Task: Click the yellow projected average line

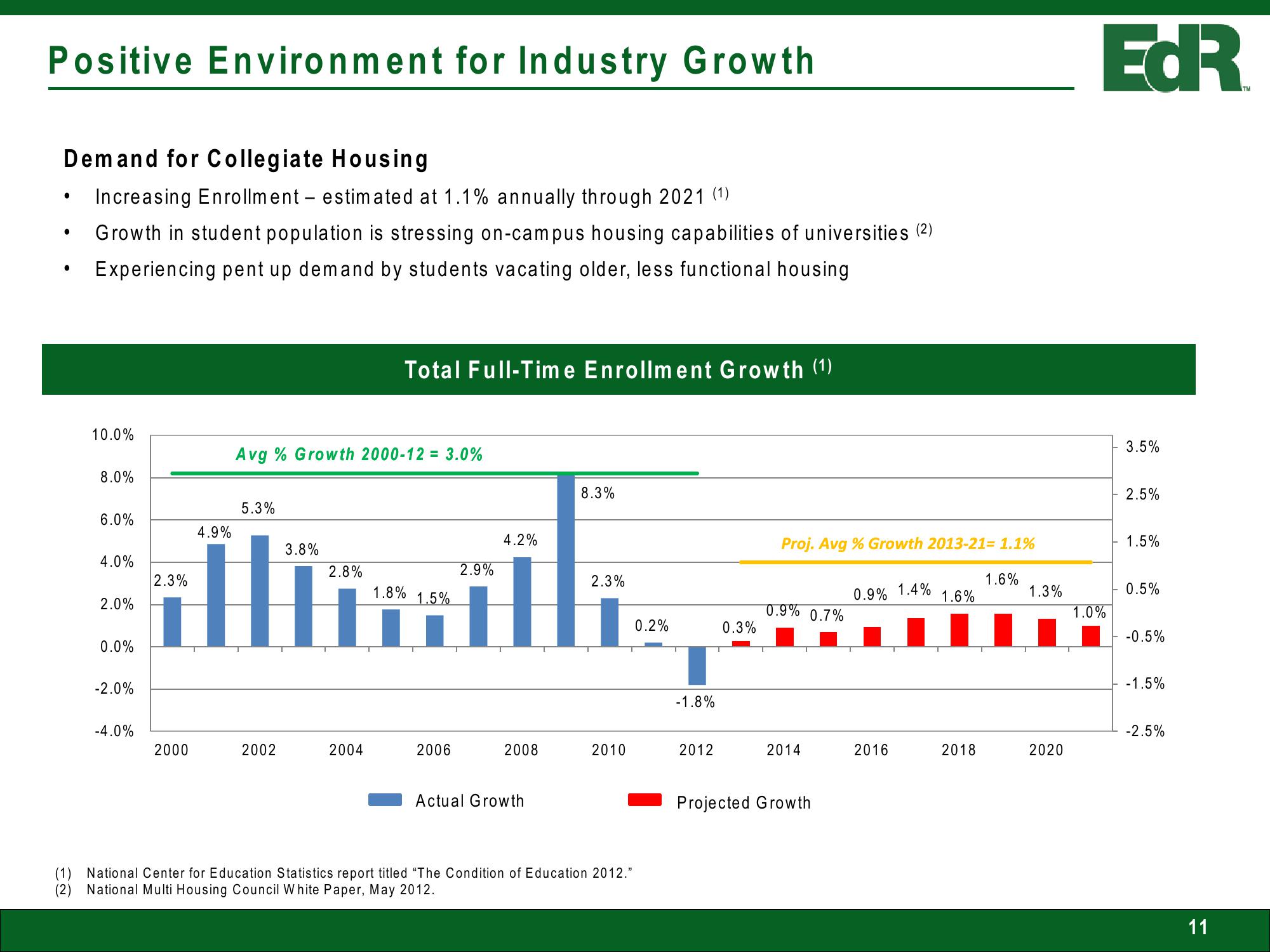Action: 916,562
